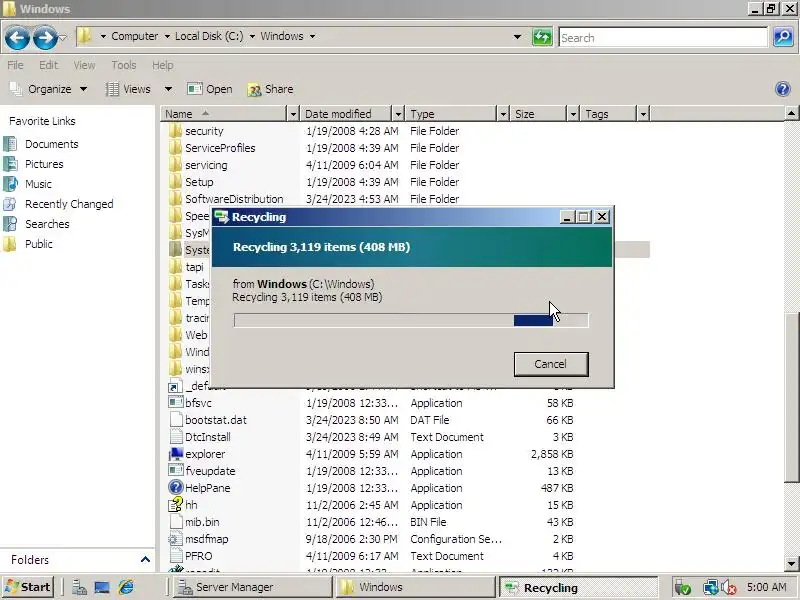Click Computer in the address breadcrumb
Screen dimensions: 800x600
(135, 36)
